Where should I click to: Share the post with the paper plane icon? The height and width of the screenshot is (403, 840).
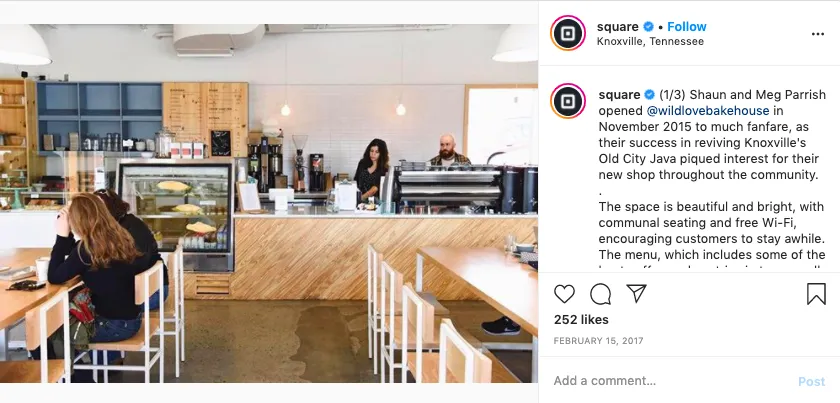click(636, 293)
